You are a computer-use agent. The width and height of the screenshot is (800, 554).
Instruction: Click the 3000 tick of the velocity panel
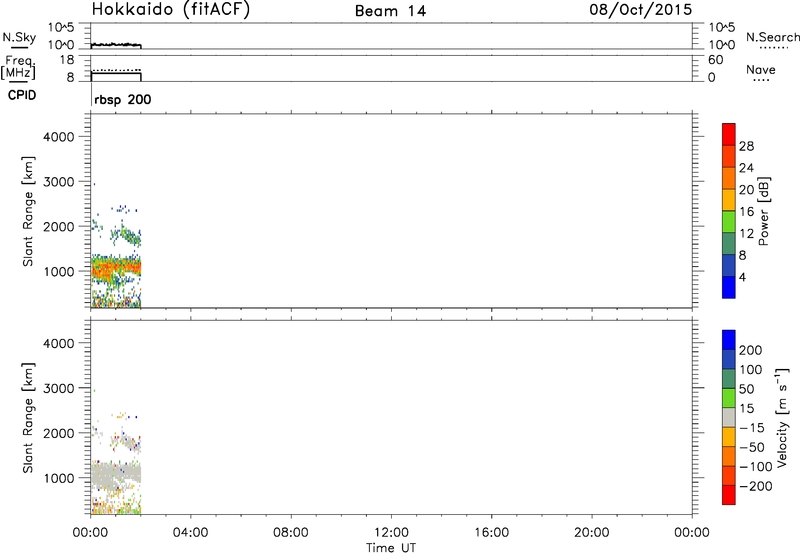pos(59,388)
